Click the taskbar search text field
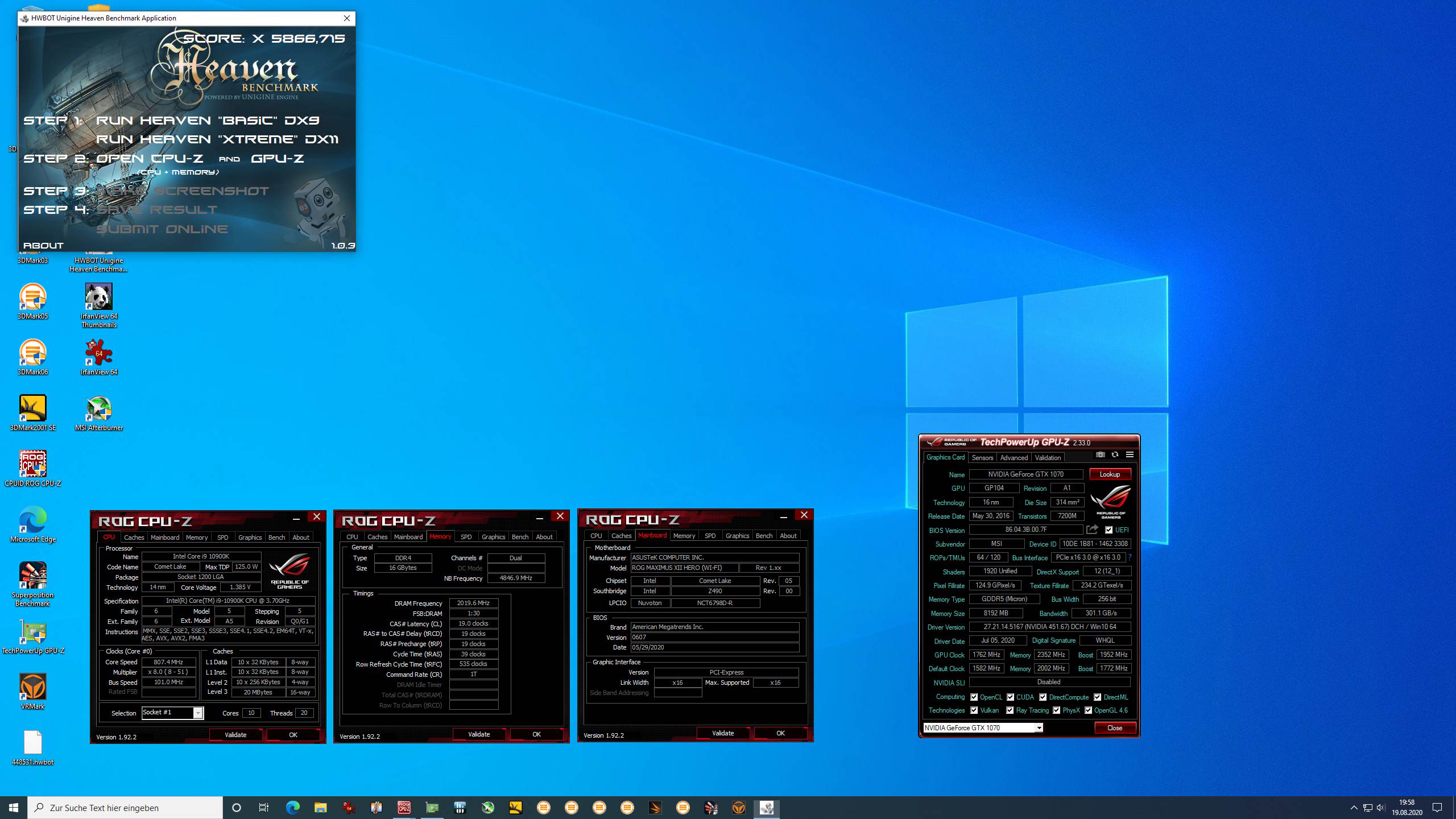1456x819 pixels. pos(125,808)
